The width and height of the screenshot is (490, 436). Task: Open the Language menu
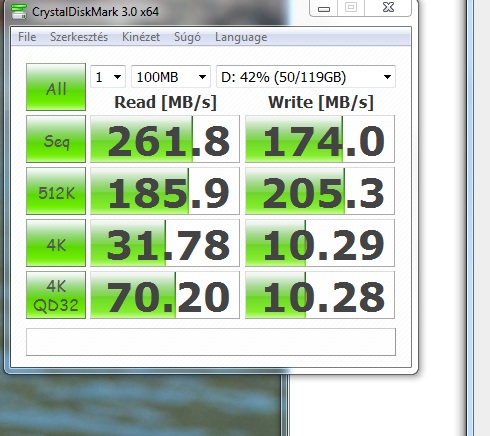click(x=241, y=37)
